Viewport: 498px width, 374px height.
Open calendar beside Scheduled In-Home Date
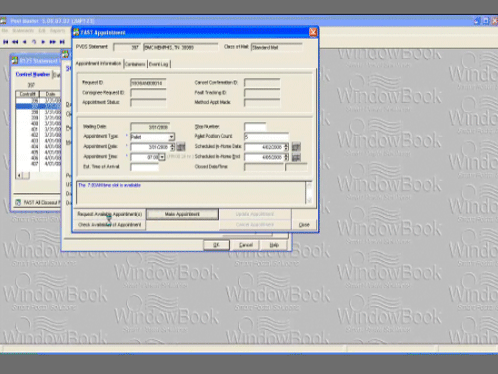(296, 147)
